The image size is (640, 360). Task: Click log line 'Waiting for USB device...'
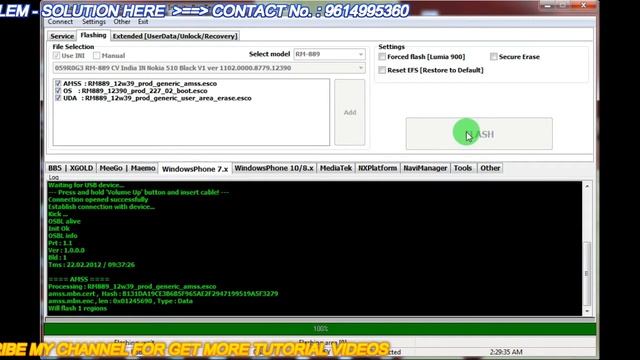(86, 185)
